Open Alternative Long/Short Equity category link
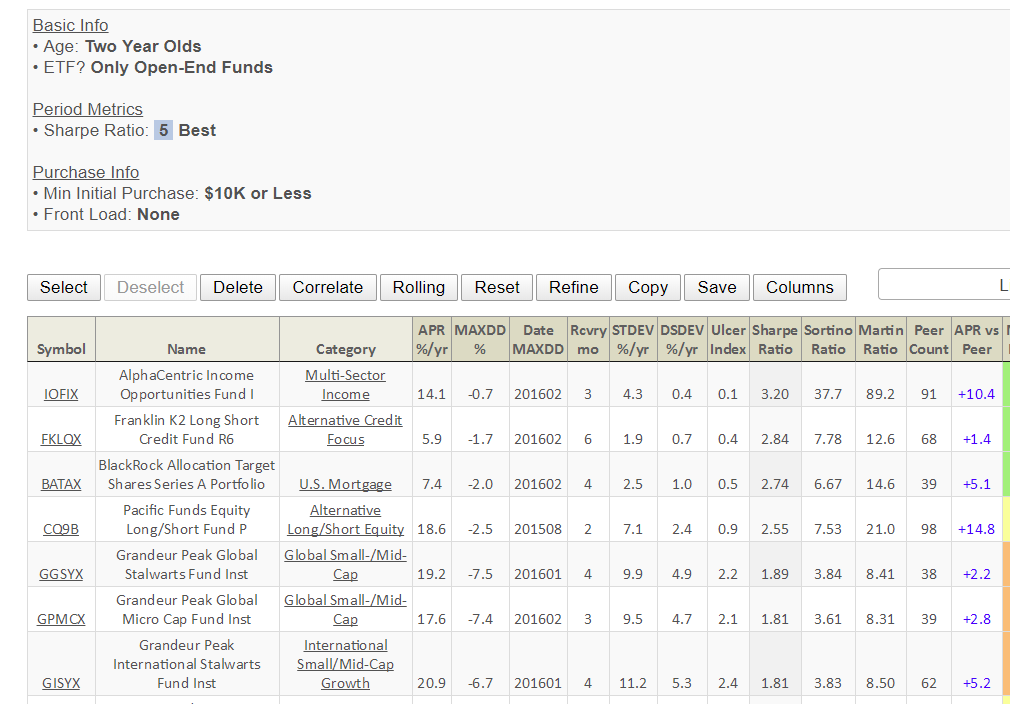Viewport: 1010px width, 704px height. pyautogui.click(x=345, y=520)
